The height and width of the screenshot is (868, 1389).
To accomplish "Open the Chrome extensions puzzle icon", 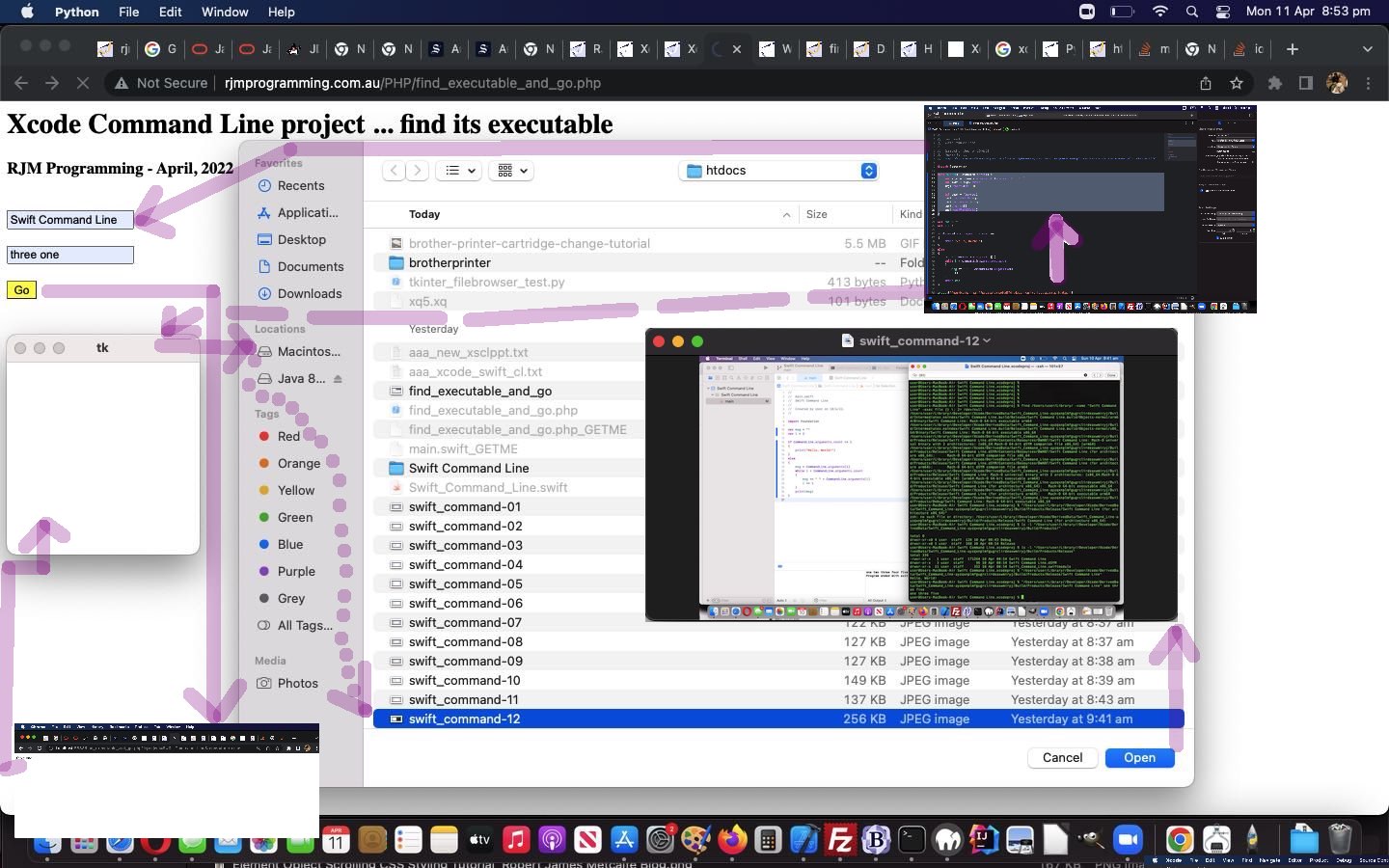I will point(1274,83).
